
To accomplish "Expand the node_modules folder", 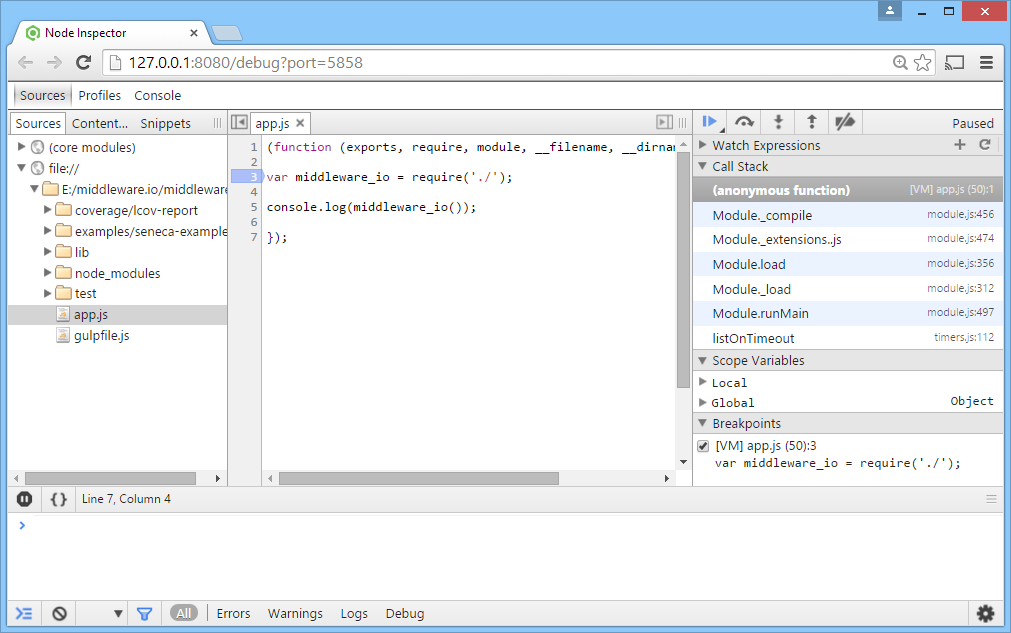I will coord(49,273).
